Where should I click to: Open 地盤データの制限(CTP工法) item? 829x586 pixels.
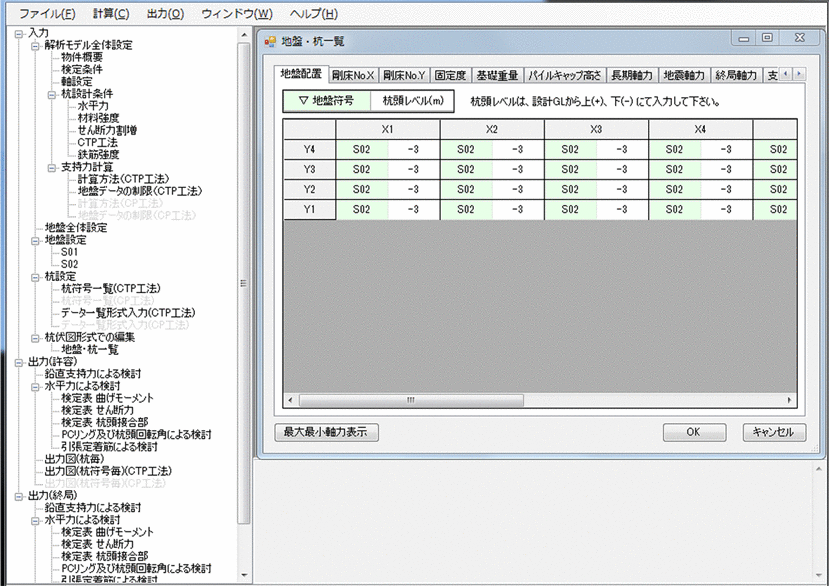(140, 191)
